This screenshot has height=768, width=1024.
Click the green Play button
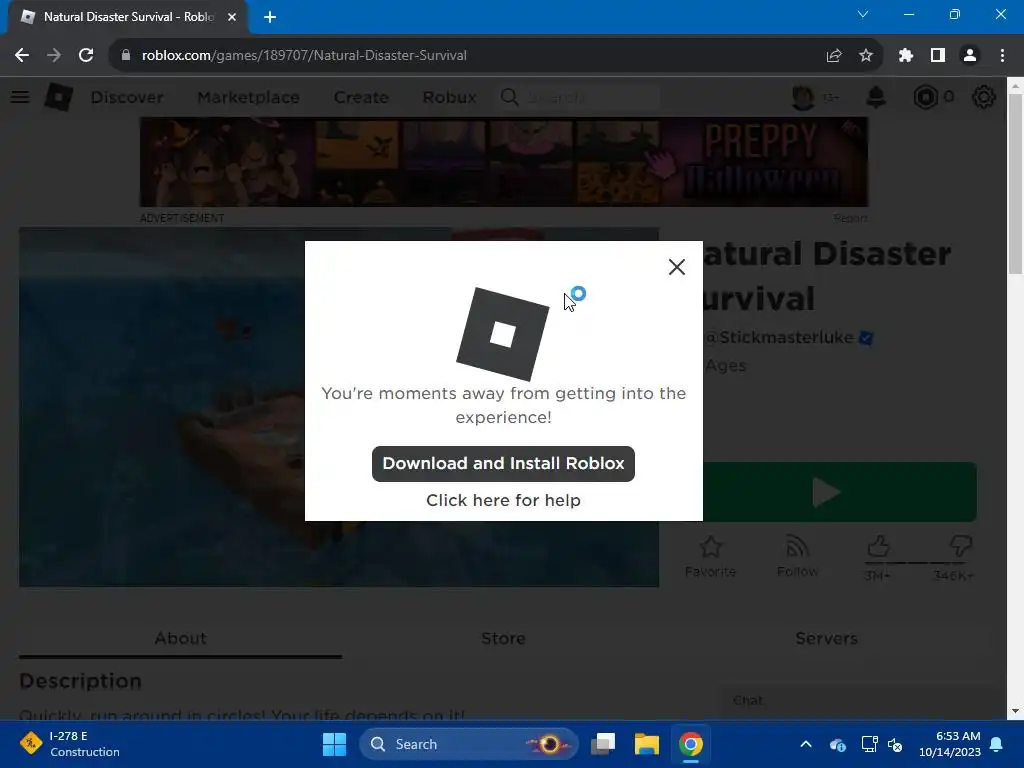click(840, 492)
